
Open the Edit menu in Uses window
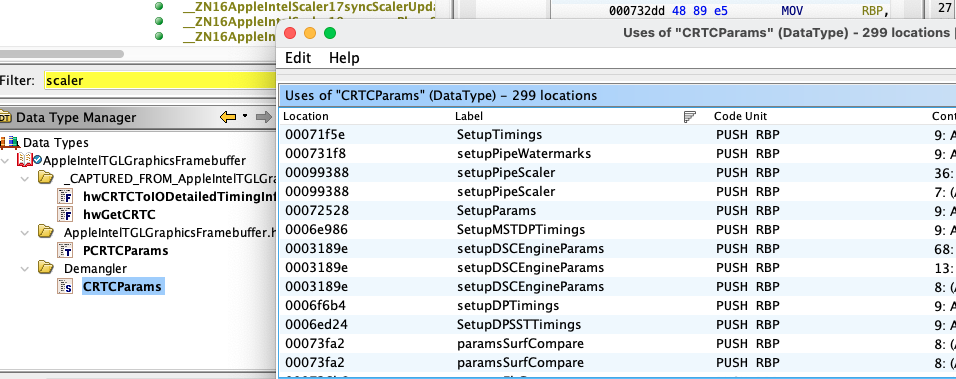298,58
